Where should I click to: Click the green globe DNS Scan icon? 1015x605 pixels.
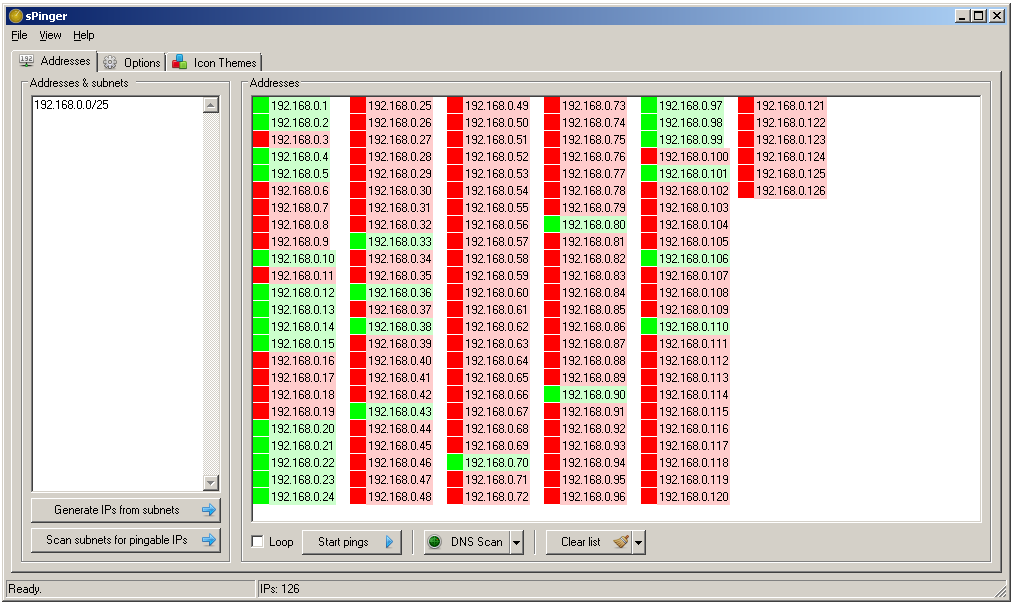click(x=434, y=542)
